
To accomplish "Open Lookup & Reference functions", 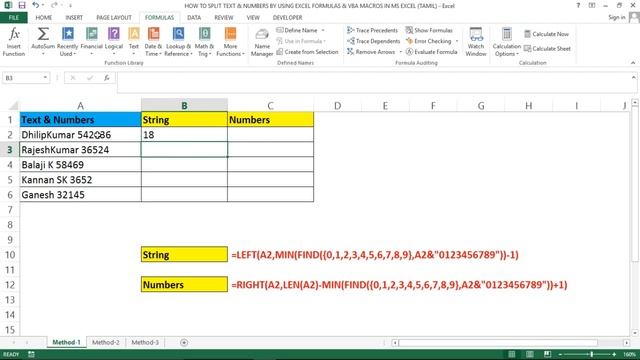I will pos(178,42).
